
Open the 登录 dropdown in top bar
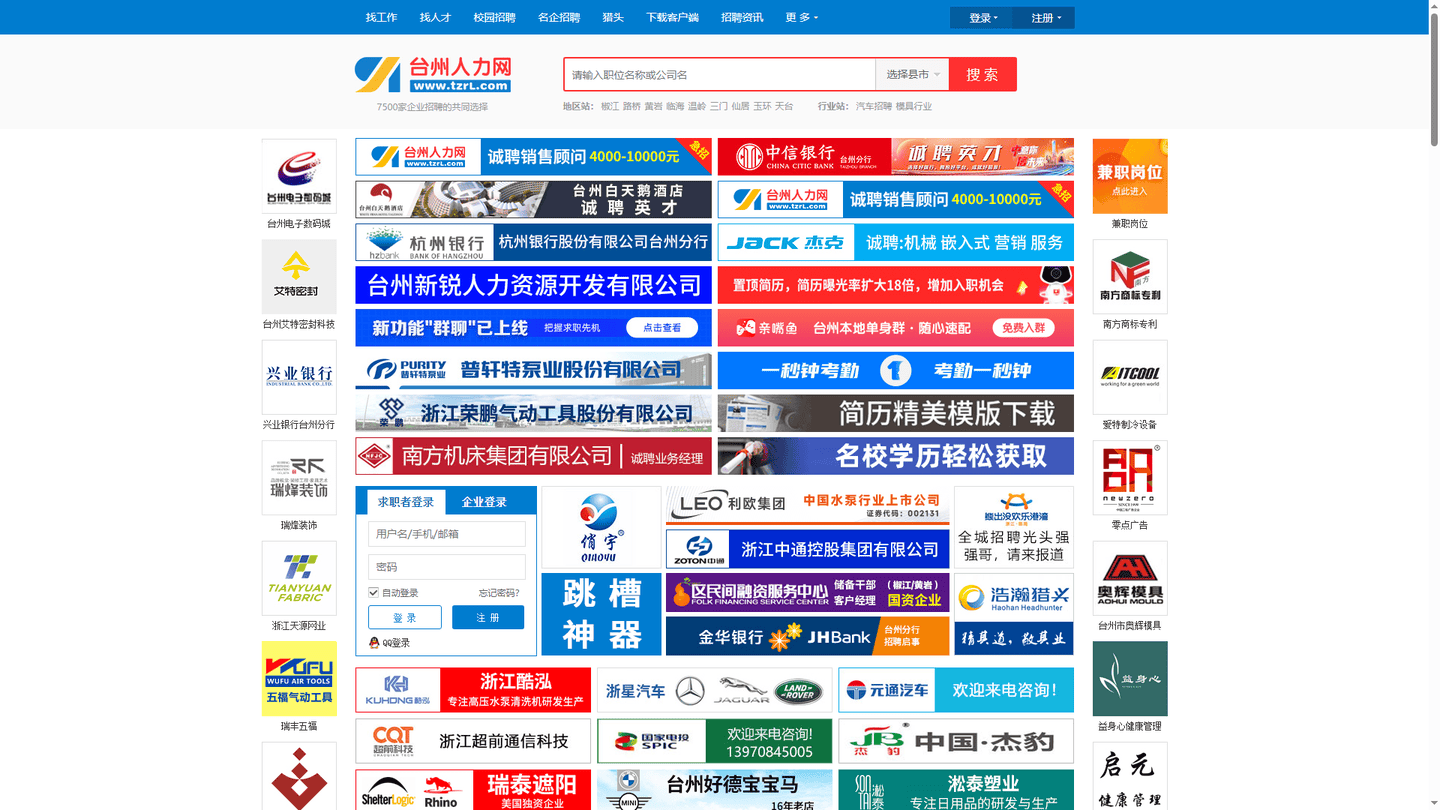point(983,18)
